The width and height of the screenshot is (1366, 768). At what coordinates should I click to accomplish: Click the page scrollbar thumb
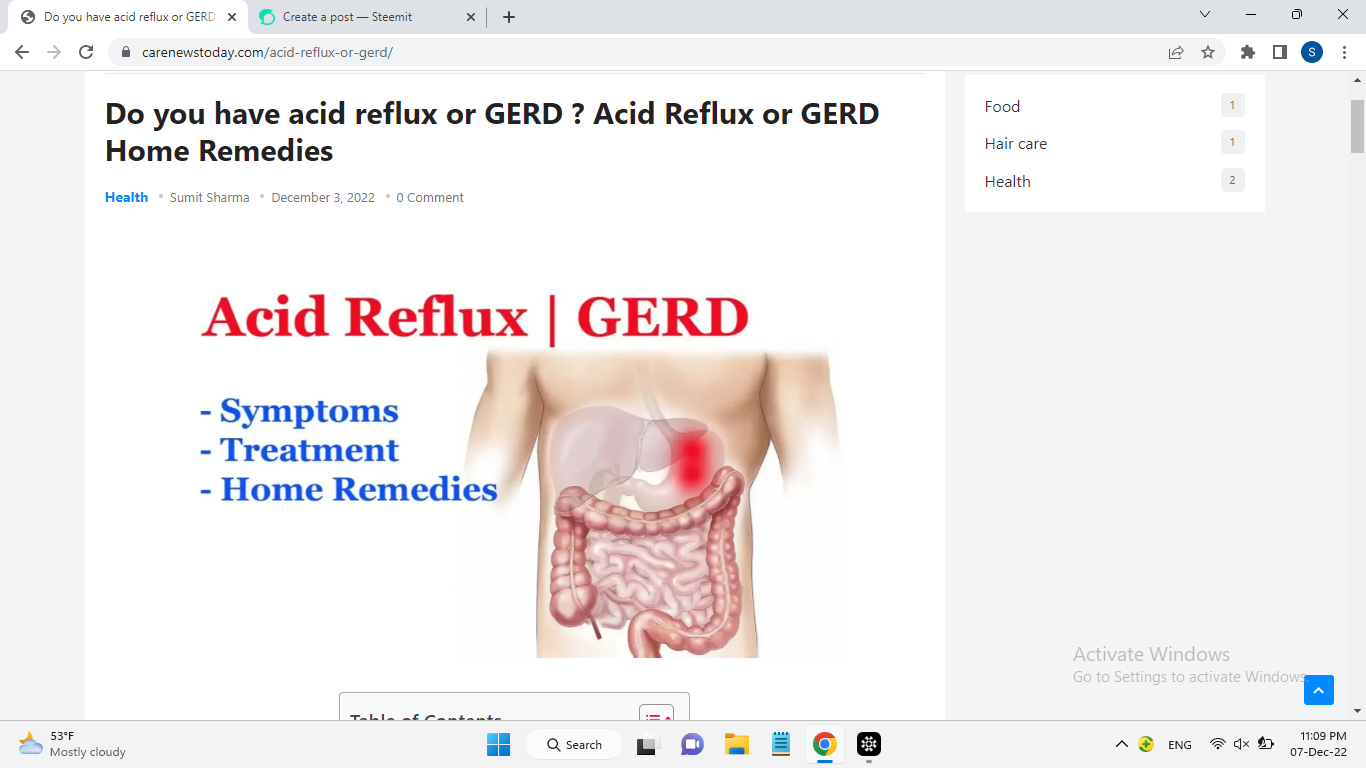click(1358, 126)
